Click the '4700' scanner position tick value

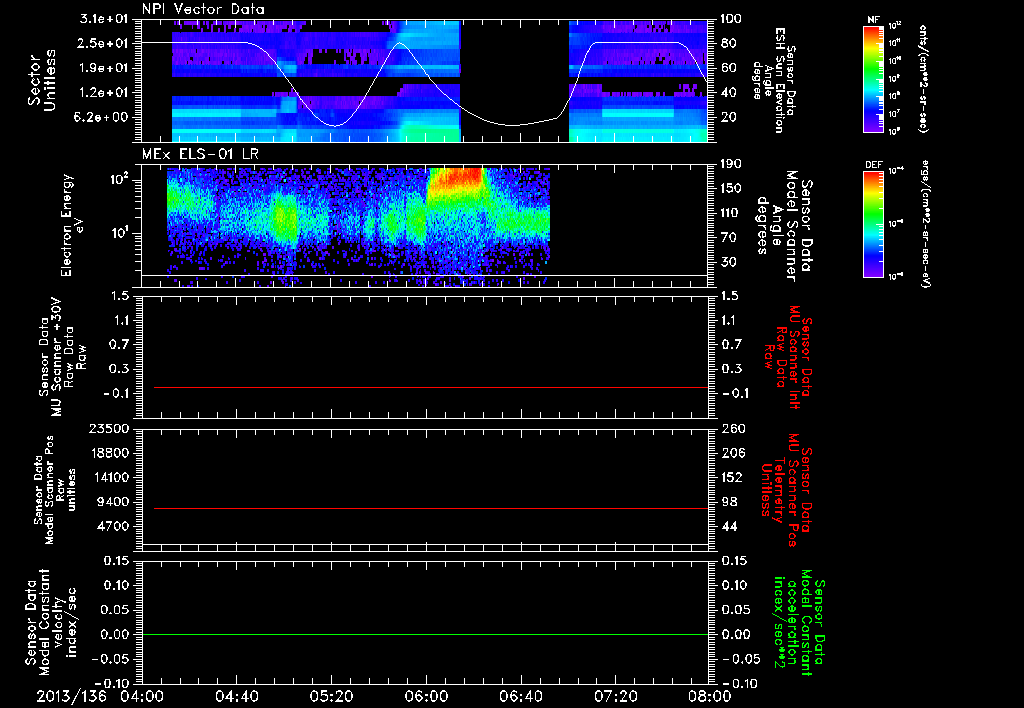coord(114,526)
